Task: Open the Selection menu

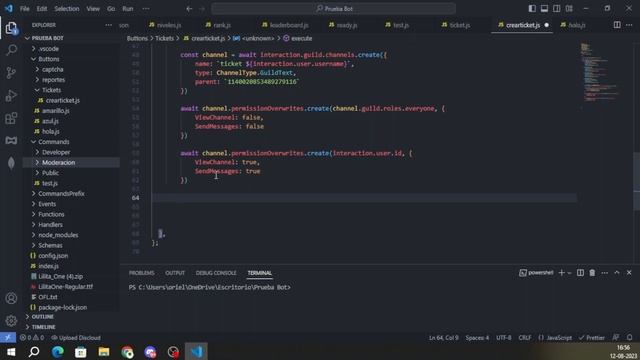Action: 67,9
